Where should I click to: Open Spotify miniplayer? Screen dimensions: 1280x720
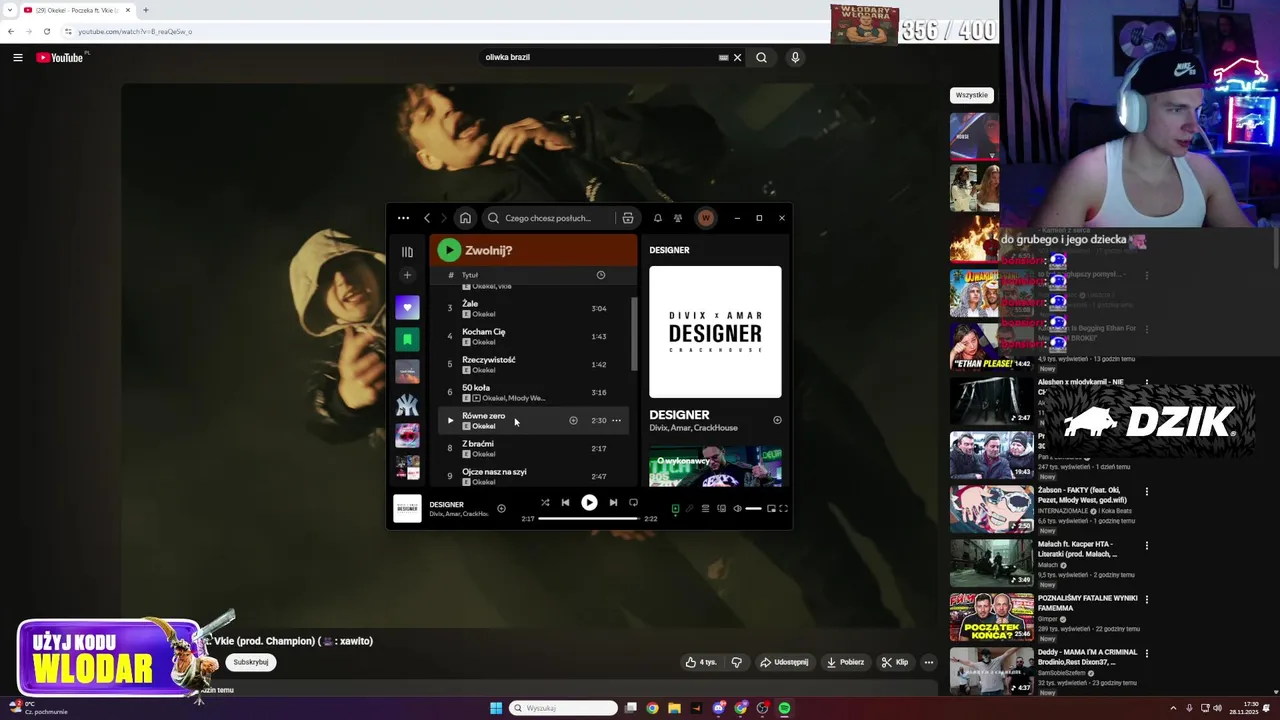(x=771, y=508)
